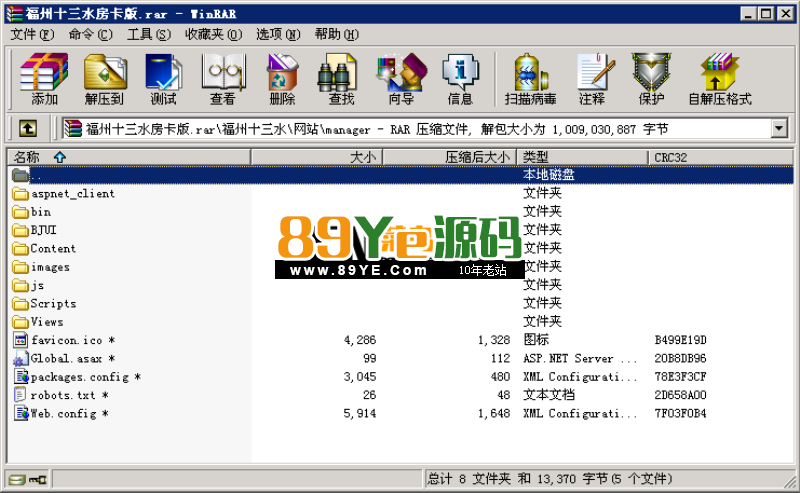Expand the address bar path dropdown
The image size is (800, 493).
click(779, 129)
